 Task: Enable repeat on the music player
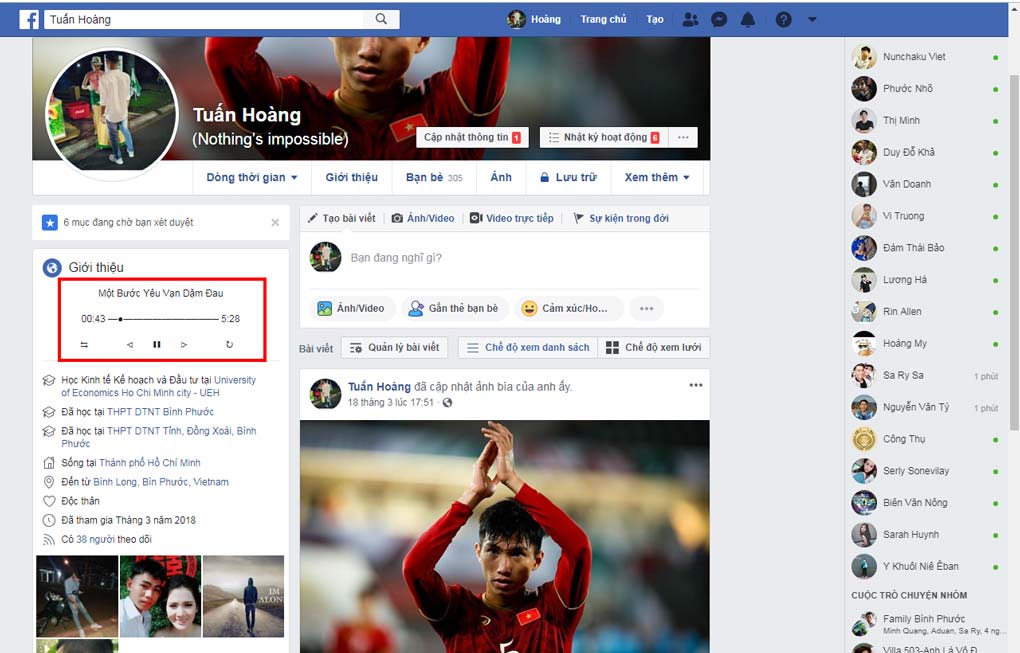coord(228,344)
